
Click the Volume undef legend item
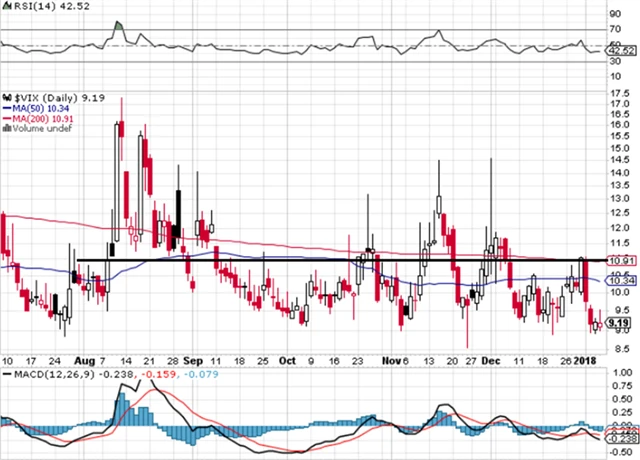40,129
